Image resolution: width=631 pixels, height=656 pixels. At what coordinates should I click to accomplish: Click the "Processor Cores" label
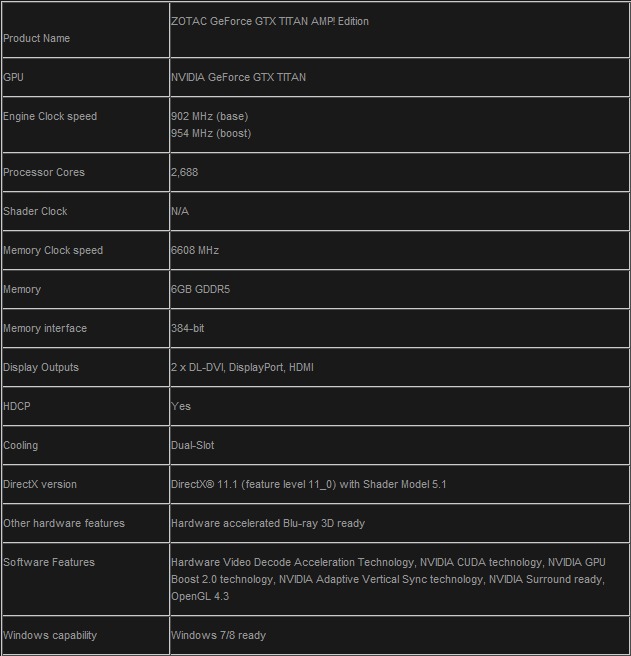coord(44,172)
